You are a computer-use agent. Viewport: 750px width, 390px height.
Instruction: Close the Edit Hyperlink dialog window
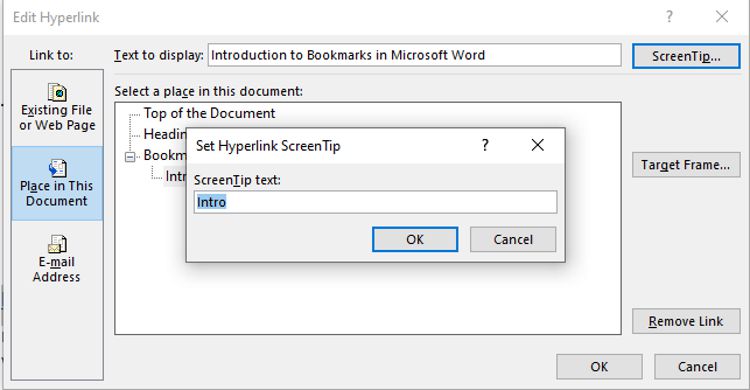tap(722, 17)
